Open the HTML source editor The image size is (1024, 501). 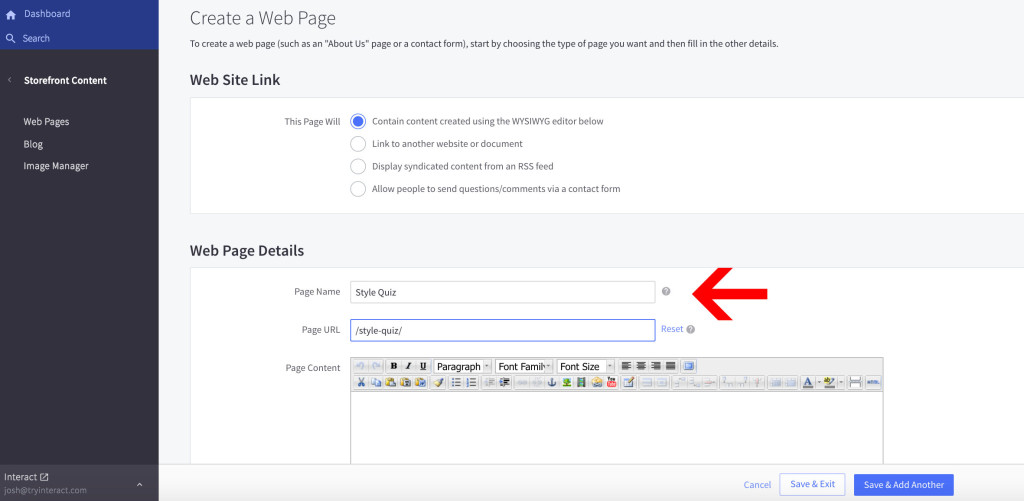[873, 383]
